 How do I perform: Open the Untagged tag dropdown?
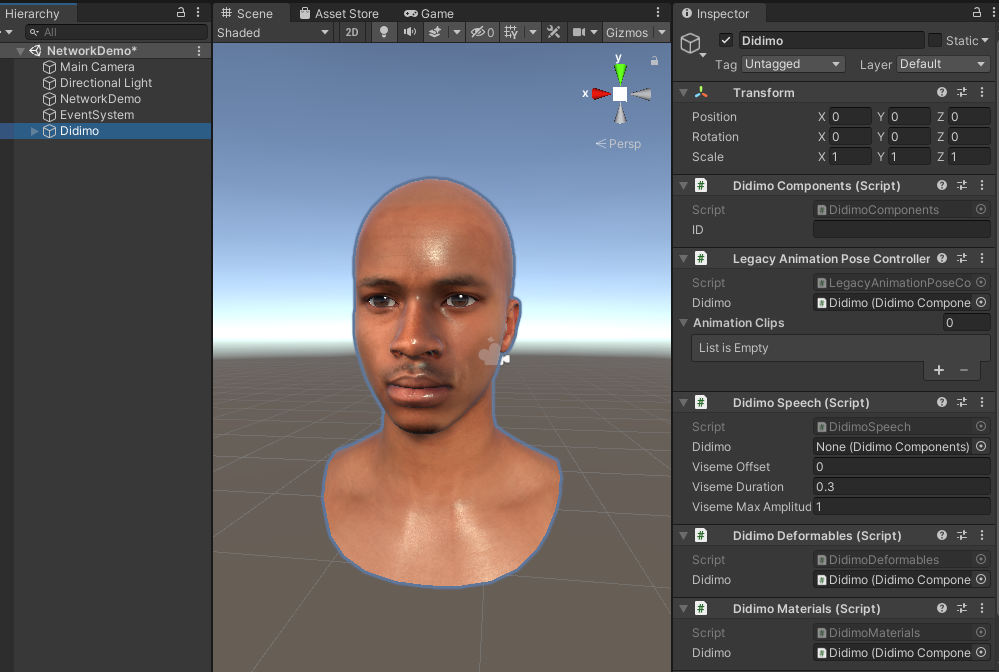point(794,64)
